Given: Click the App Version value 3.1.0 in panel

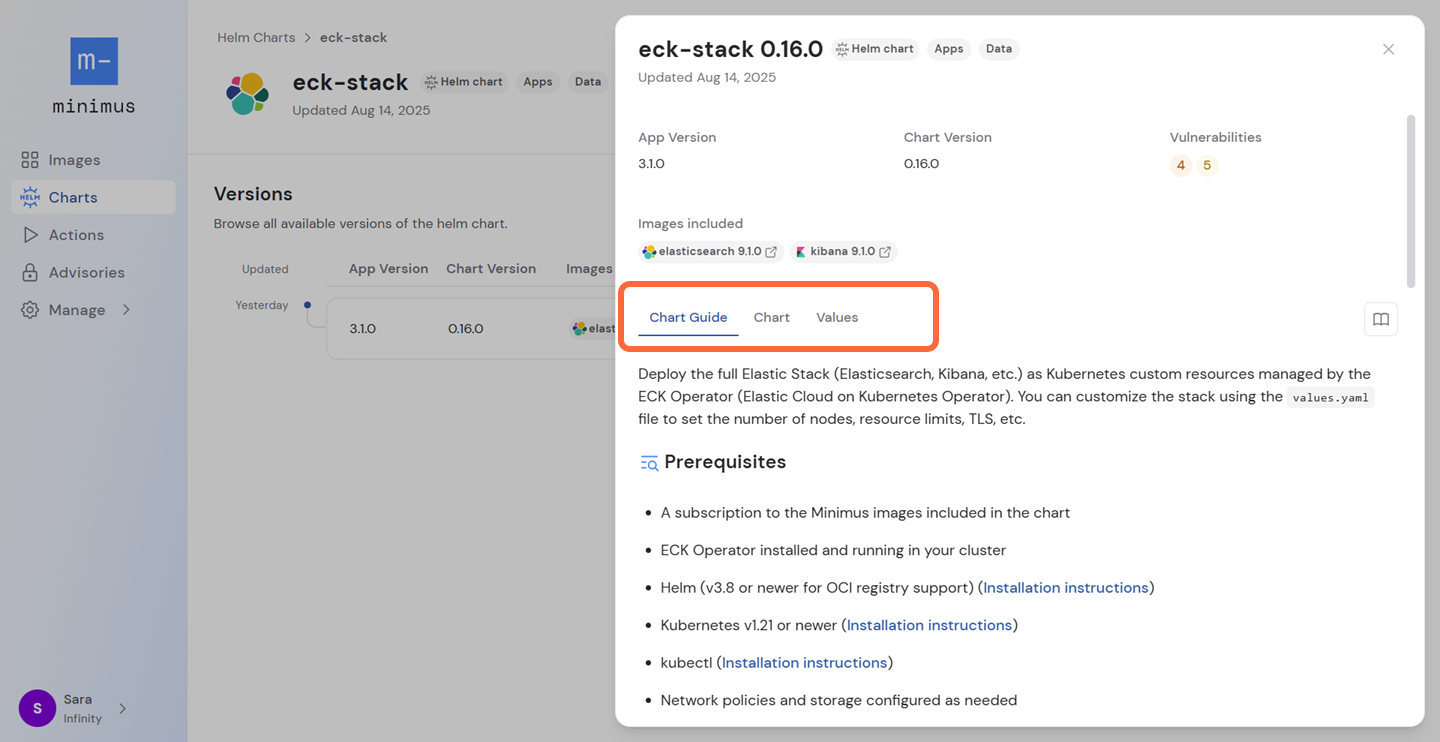Looking at the screenshot, I should coord(652,164).
